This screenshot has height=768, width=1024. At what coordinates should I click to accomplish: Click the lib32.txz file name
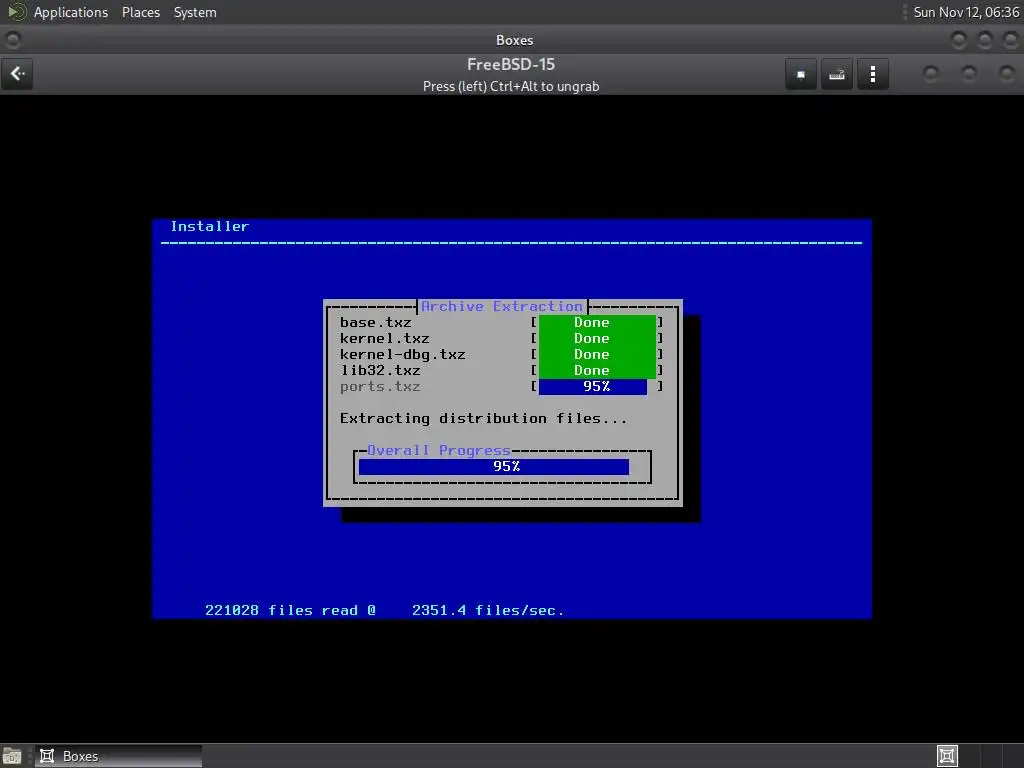pyautogui.click(x=380, y=370)
